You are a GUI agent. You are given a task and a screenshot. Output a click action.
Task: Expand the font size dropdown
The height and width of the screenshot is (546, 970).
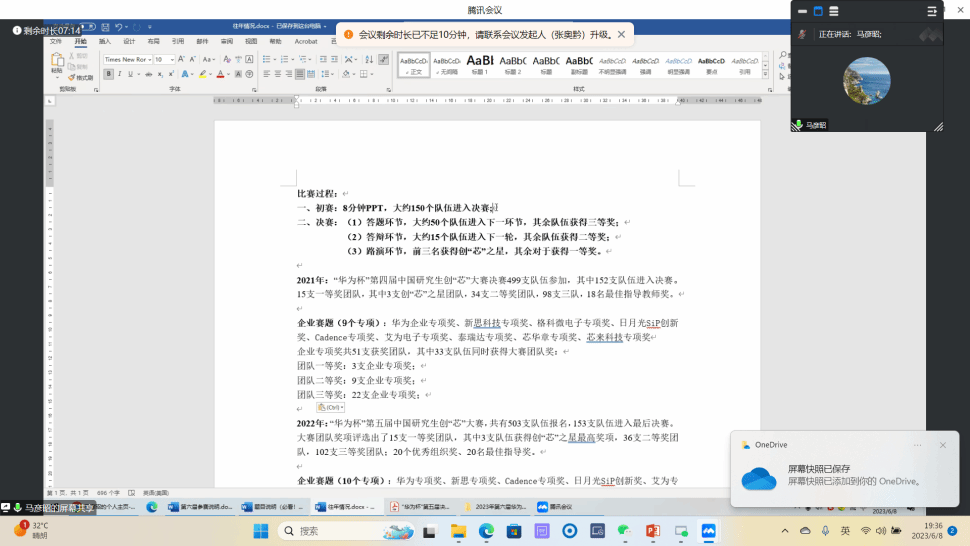[173, 60]
